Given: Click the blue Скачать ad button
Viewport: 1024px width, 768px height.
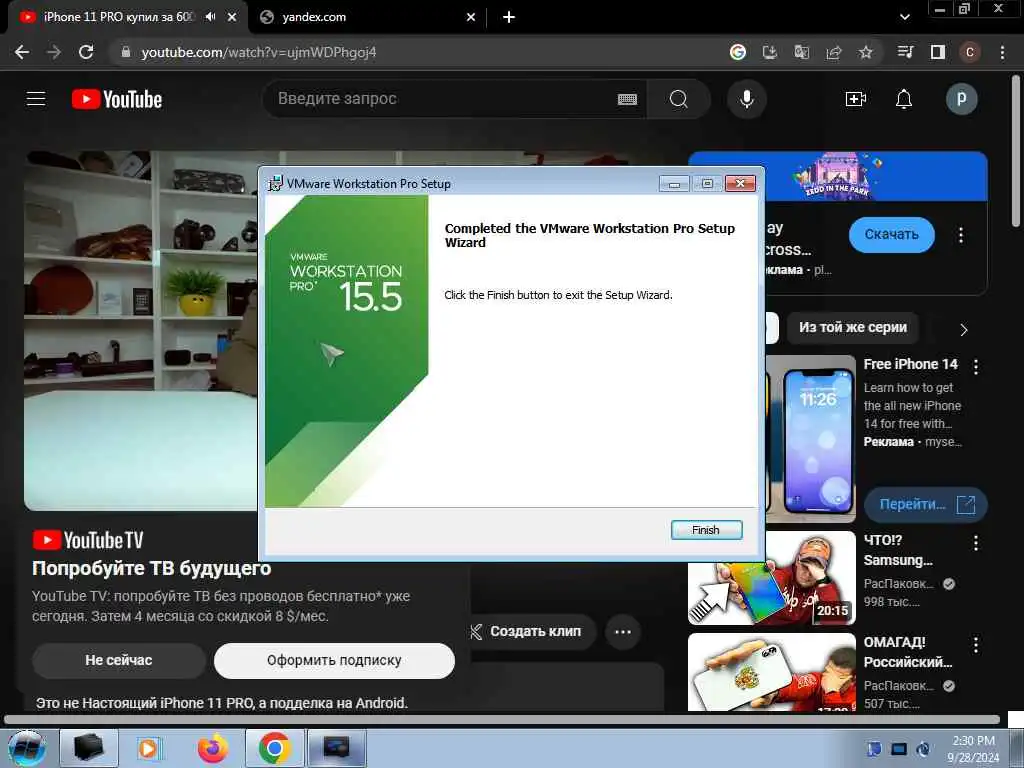Looking at the screenshot, I should [891, 234].
